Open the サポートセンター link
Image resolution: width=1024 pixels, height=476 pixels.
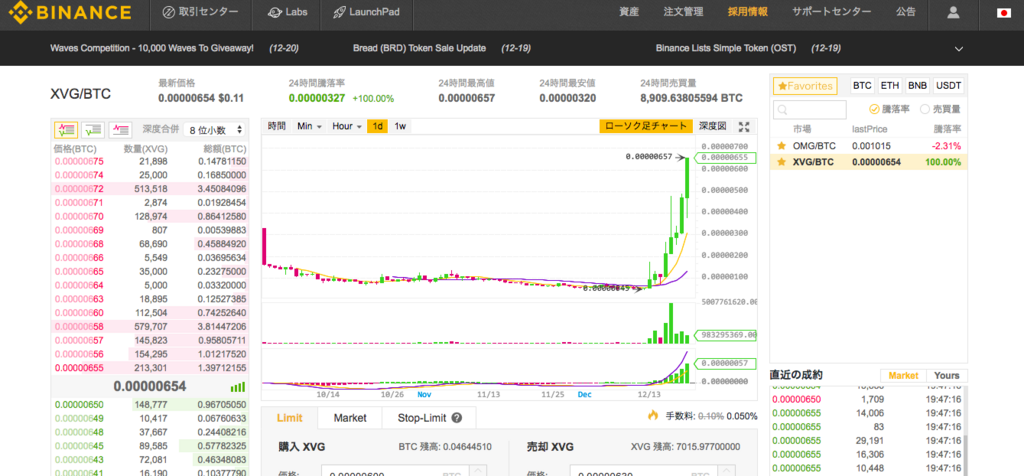pos(831,12)
